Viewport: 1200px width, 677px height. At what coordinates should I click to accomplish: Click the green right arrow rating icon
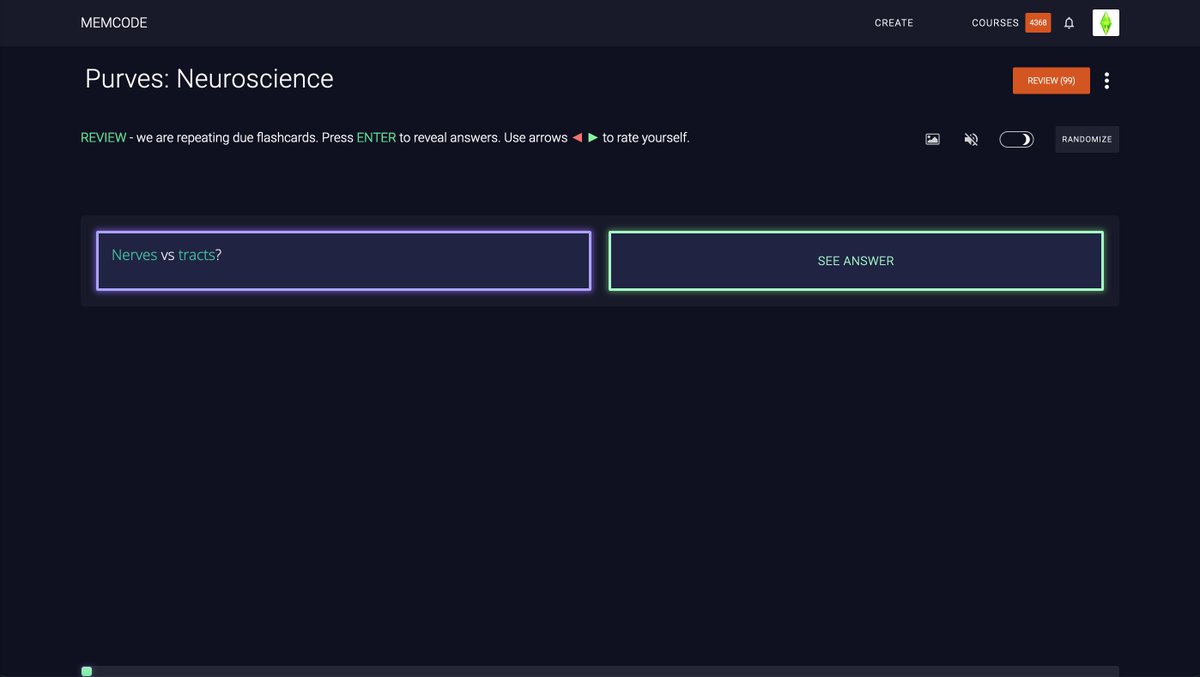click(x=593, y=138)
